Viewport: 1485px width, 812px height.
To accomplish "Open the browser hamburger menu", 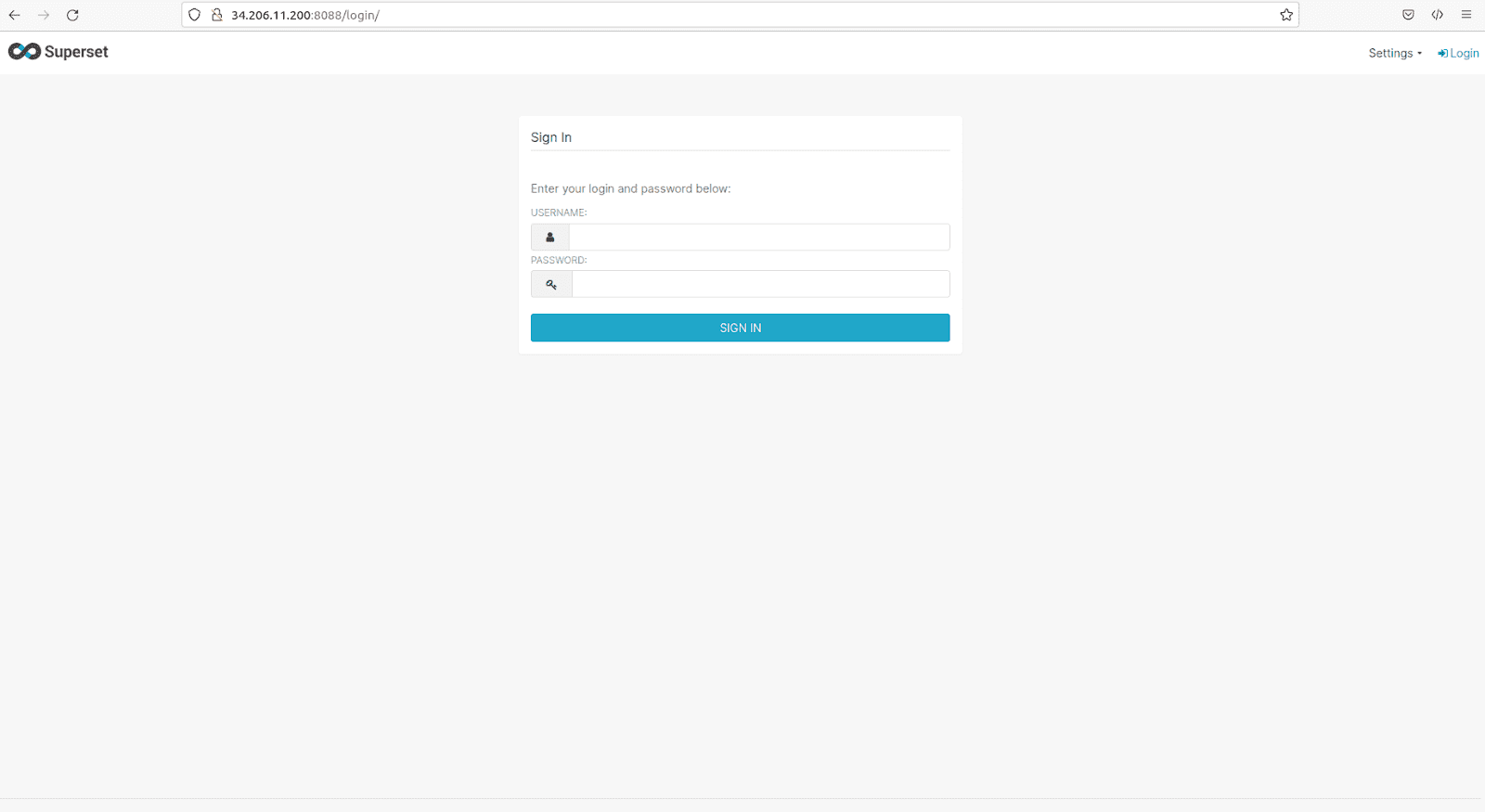I will coord(1466,15).
